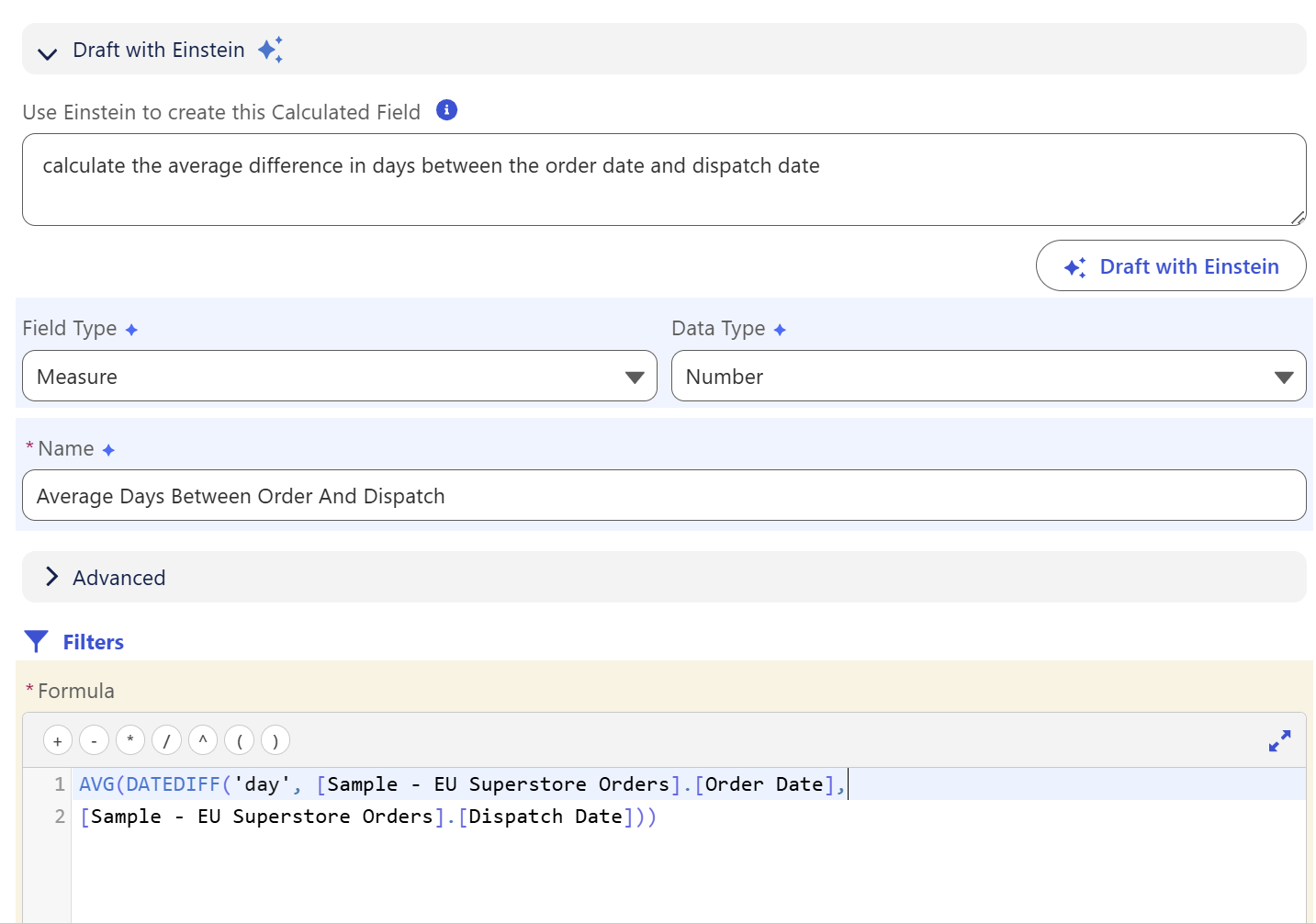Screen dimensions: 1316x924
Task: Click the sparkle icon beside Draft with Einstein header
Action: click(x=271, y=50)
